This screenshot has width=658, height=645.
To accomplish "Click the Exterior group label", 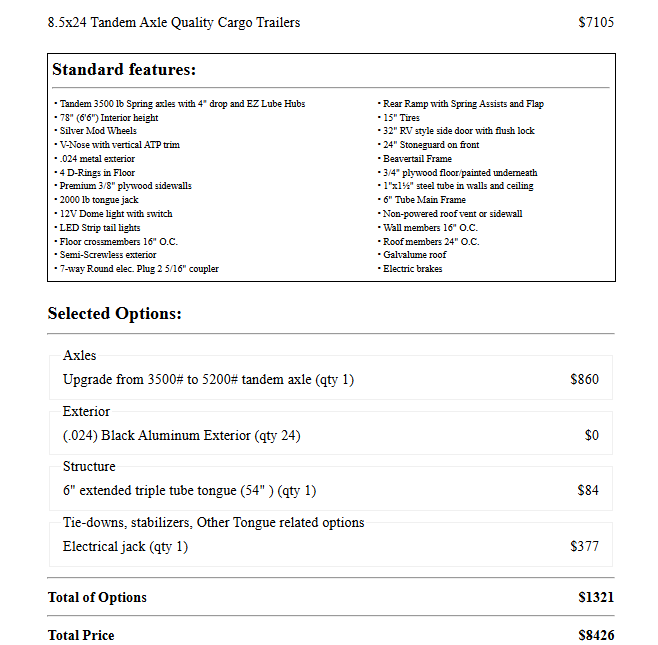I will point(86,412).
